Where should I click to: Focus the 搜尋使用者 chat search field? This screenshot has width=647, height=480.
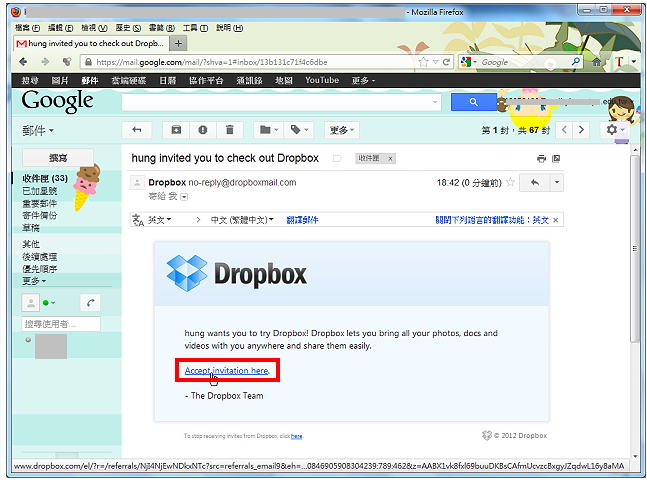click(x=61, y=324)
